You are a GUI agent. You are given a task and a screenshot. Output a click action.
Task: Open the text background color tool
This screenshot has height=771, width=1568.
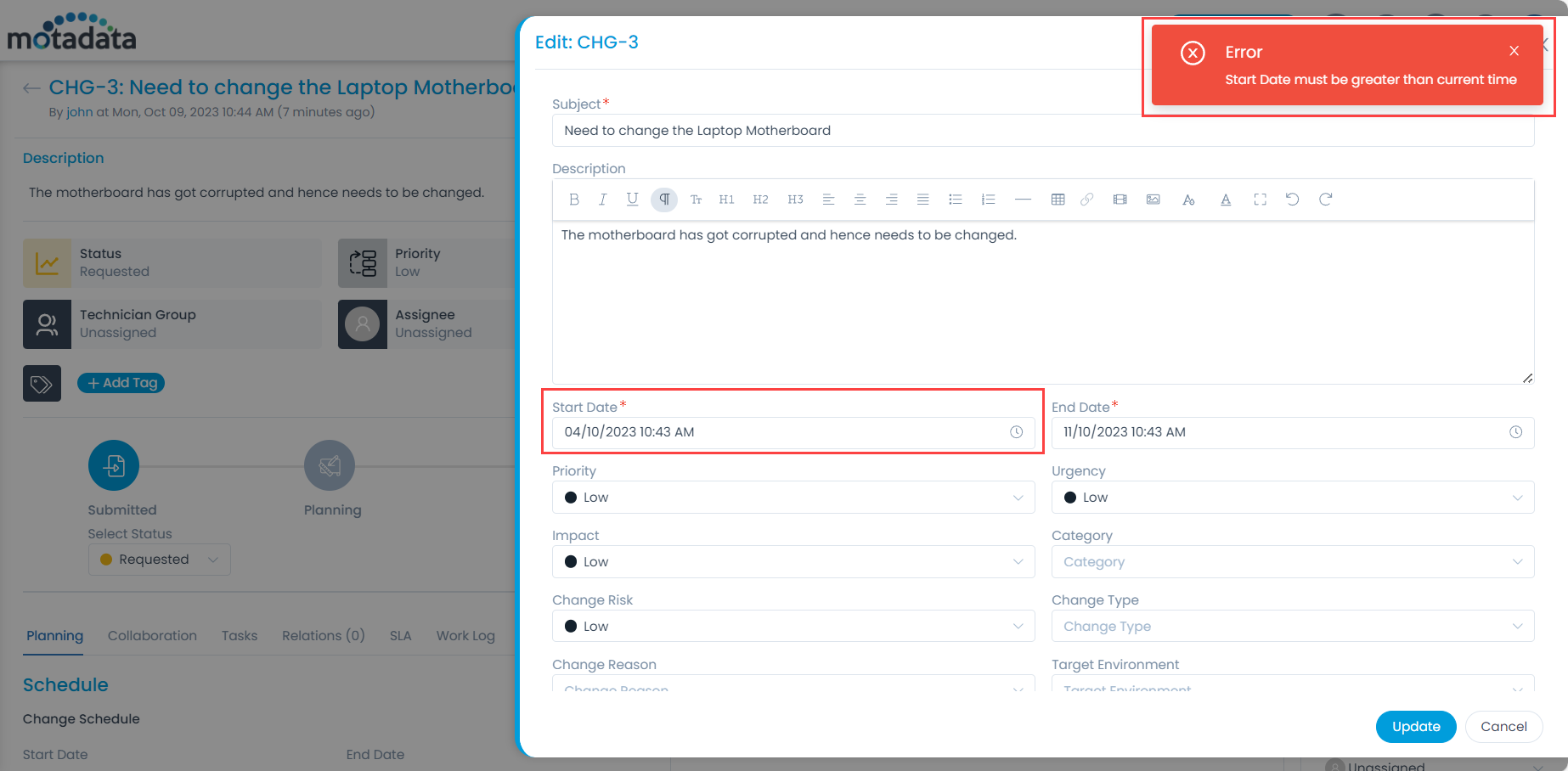(x=1188, y=200)
